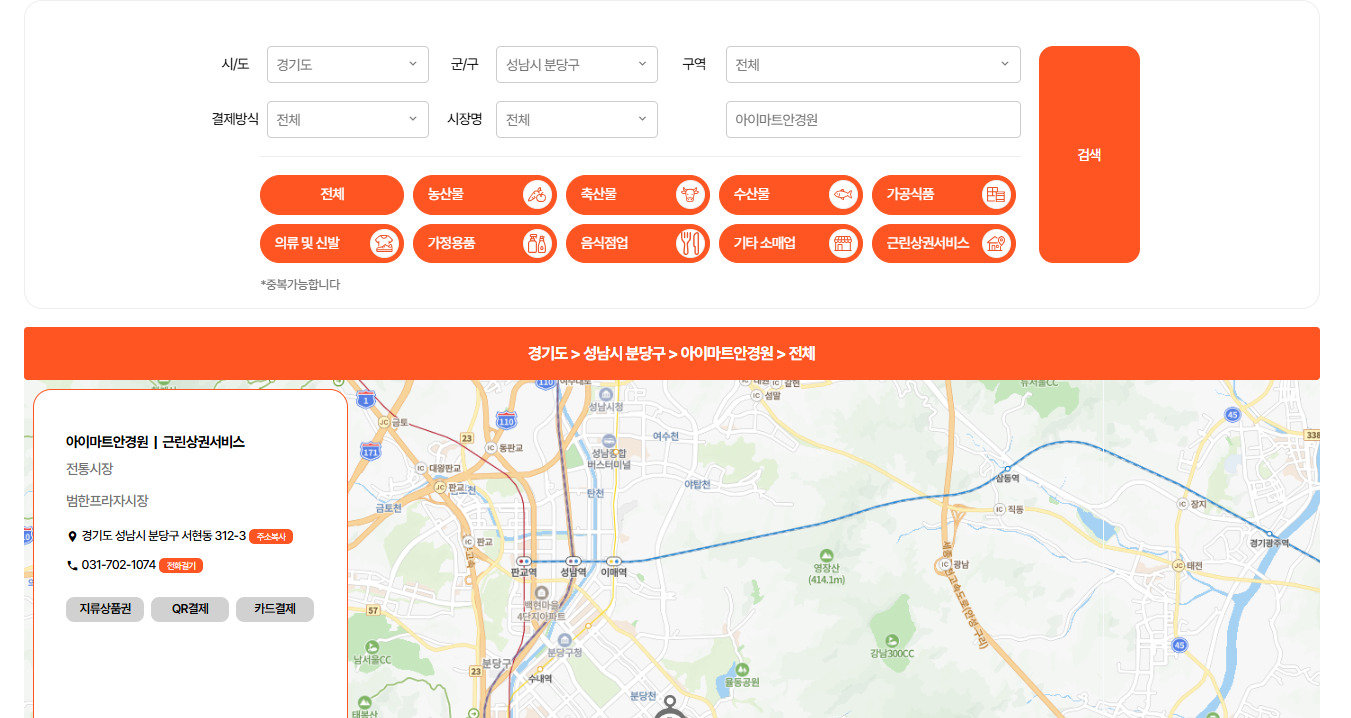Screen dimensions: 1351x718
Task: Open the 결제방식 dropdown
Action: [x=348, y=119]
